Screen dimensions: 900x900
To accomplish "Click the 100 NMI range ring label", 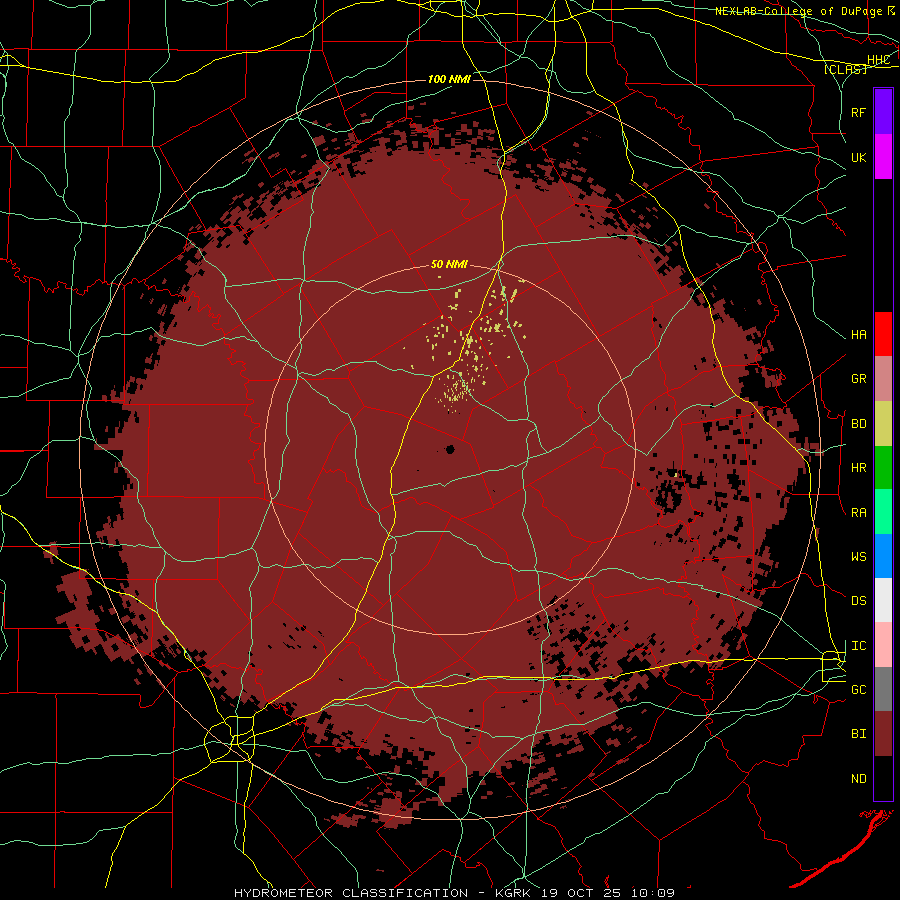I will click(449, 79).
